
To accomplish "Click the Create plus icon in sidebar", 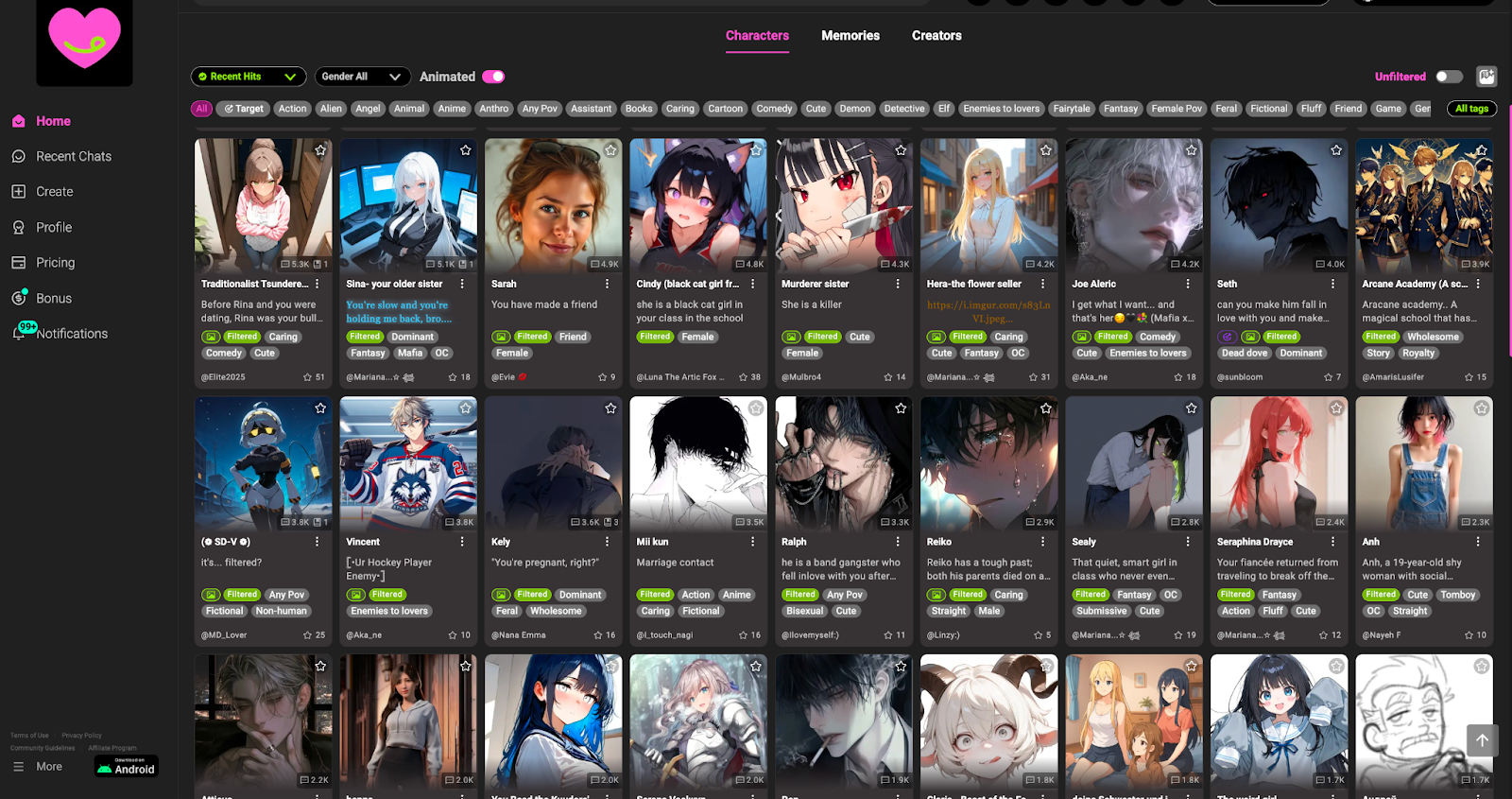I will point(19,191).
